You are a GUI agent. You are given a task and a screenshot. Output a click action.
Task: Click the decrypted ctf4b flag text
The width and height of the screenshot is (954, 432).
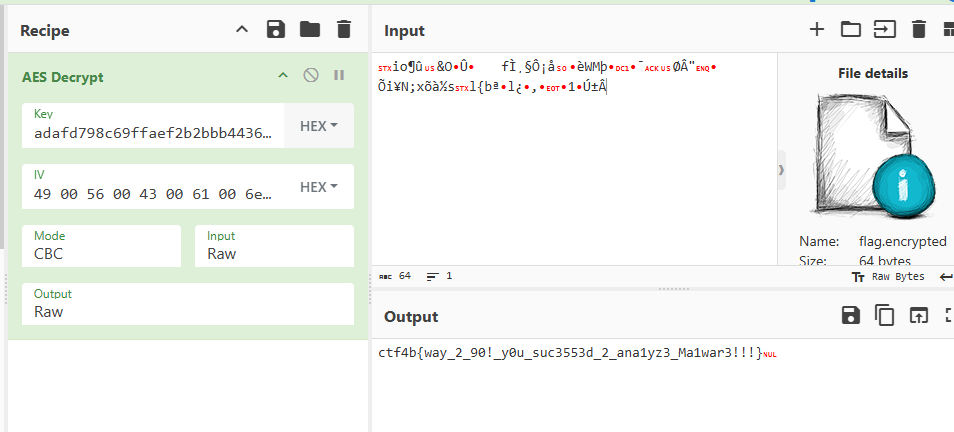(570, 353)
